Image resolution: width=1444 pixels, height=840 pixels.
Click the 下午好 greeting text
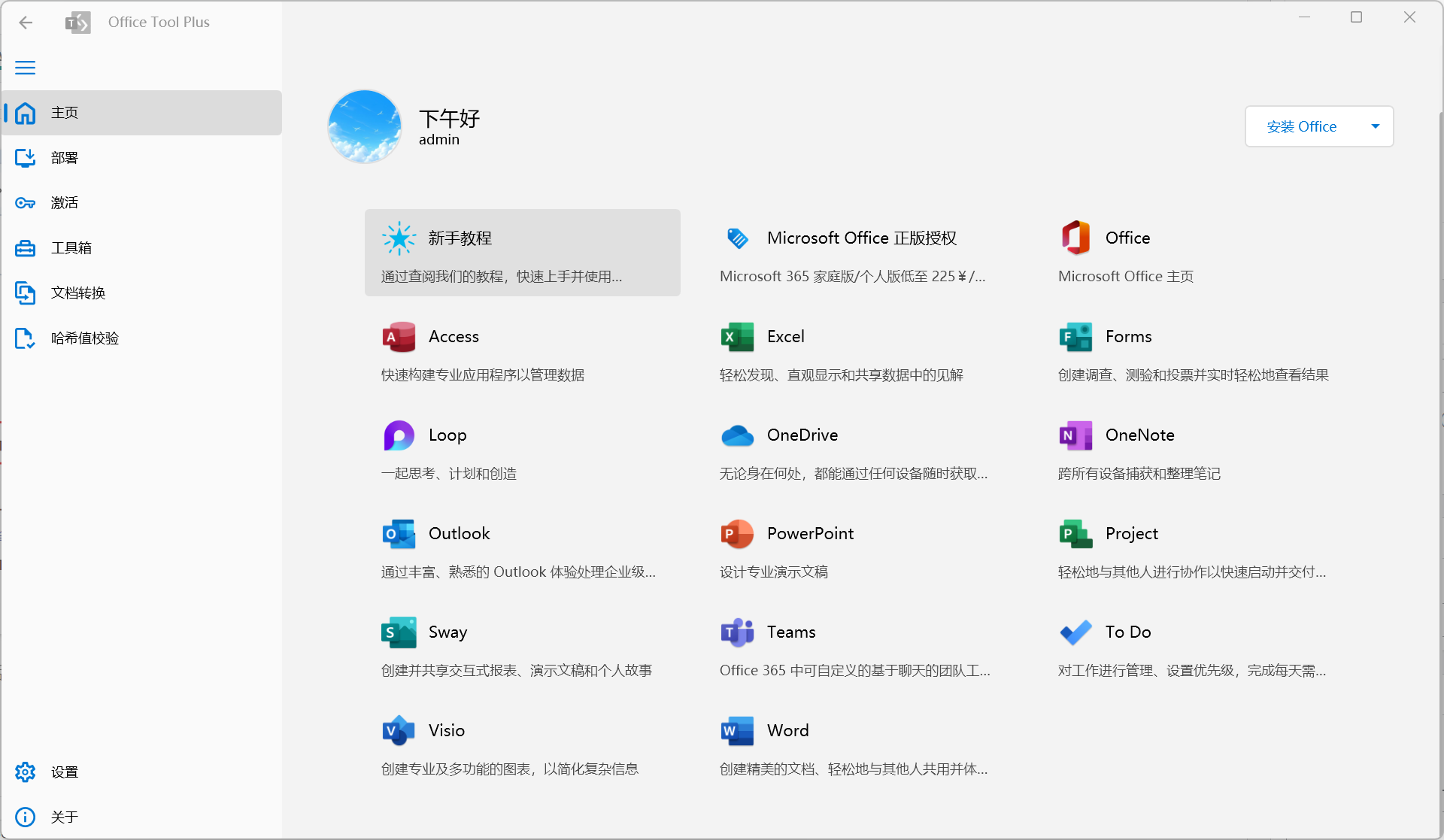pyautogui.click(x=449, y=119)
